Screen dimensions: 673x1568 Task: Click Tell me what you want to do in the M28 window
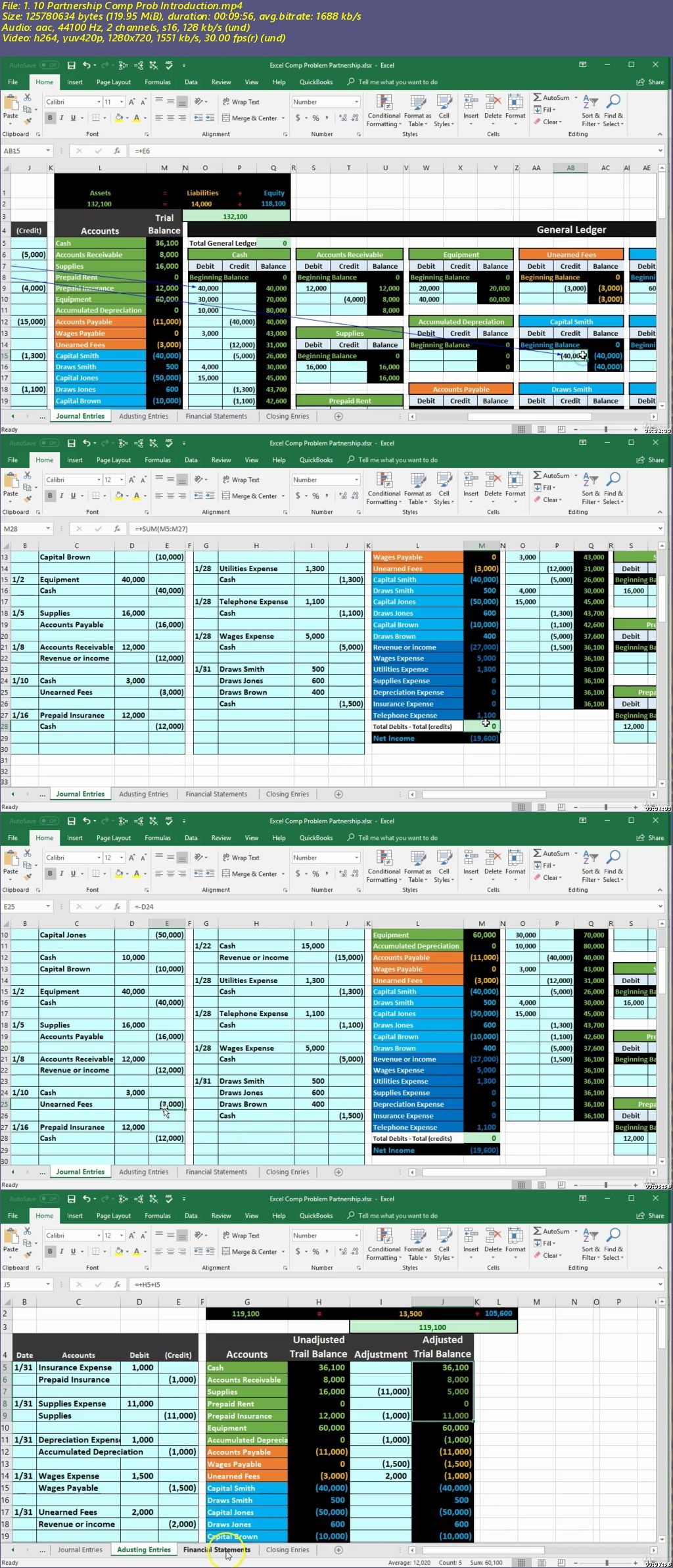(x=392, y=460)
